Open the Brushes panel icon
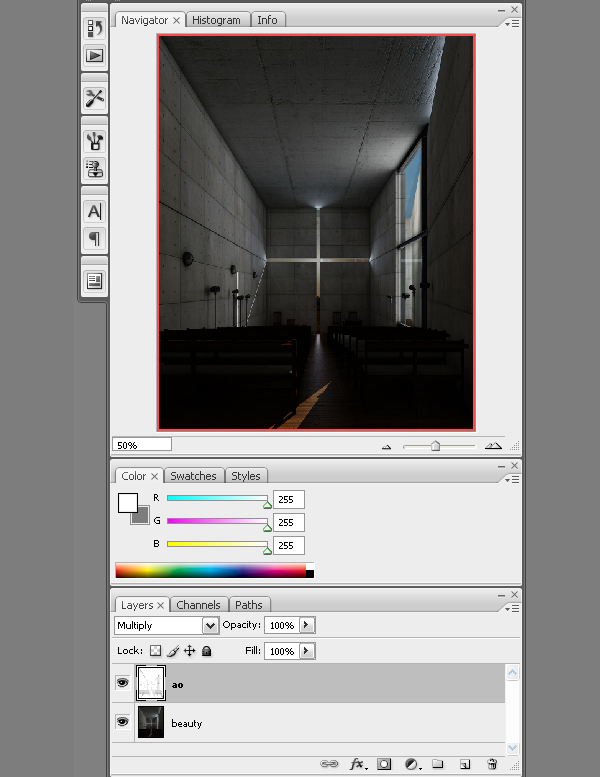Image resolution: width=600 pixels, height=777 pixels. (94, 141)
